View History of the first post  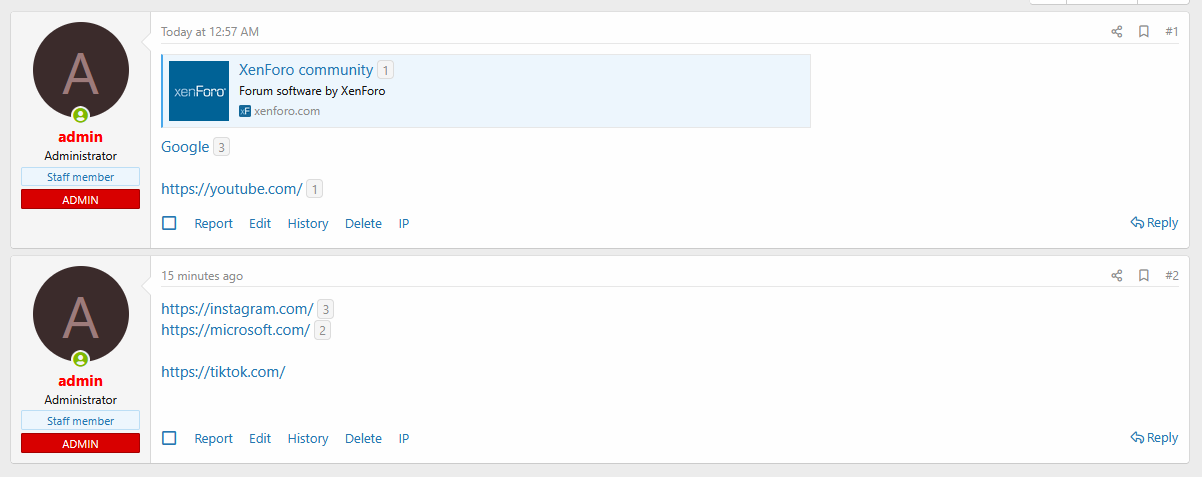pyautogui.click(x=308, y=223)
